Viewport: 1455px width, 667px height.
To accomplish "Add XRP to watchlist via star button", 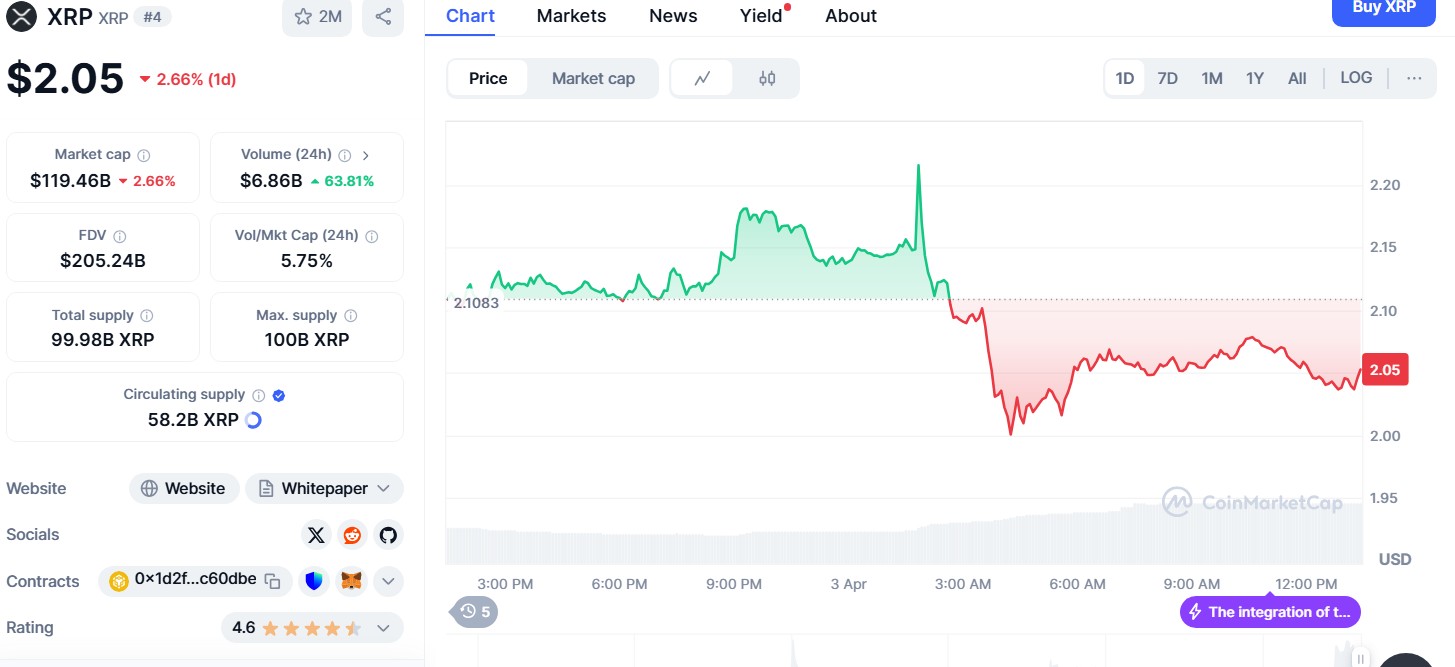I will 317,16.
